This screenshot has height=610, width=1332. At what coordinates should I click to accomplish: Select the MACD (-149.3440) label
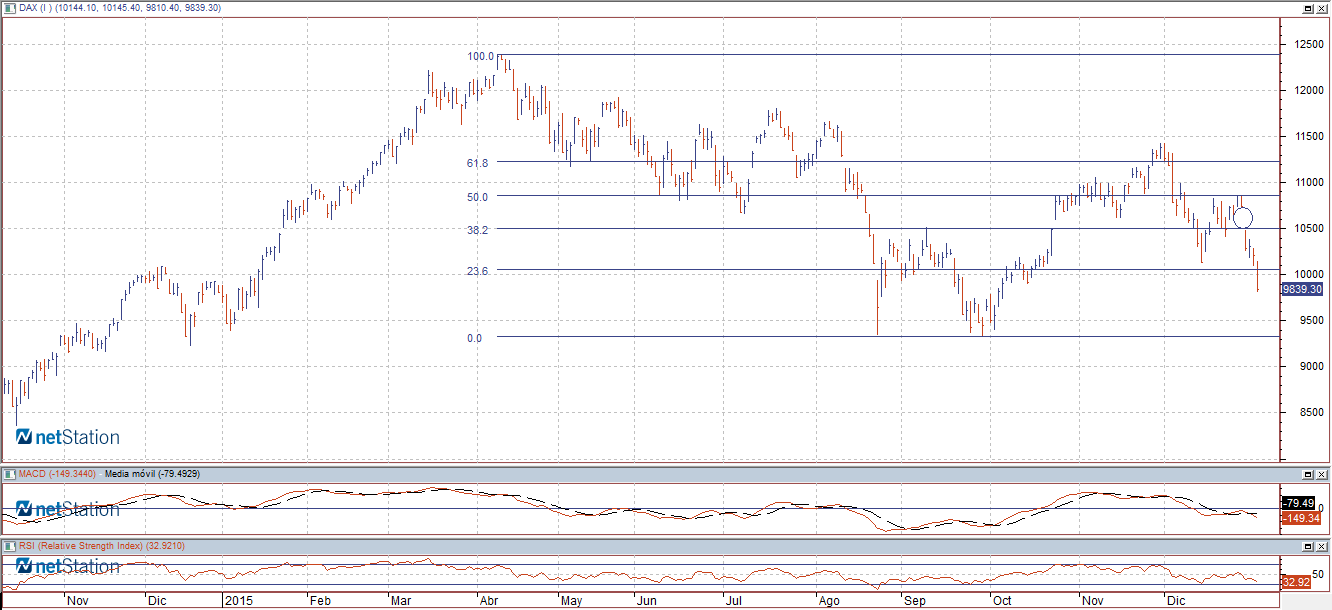click(58, 474)
